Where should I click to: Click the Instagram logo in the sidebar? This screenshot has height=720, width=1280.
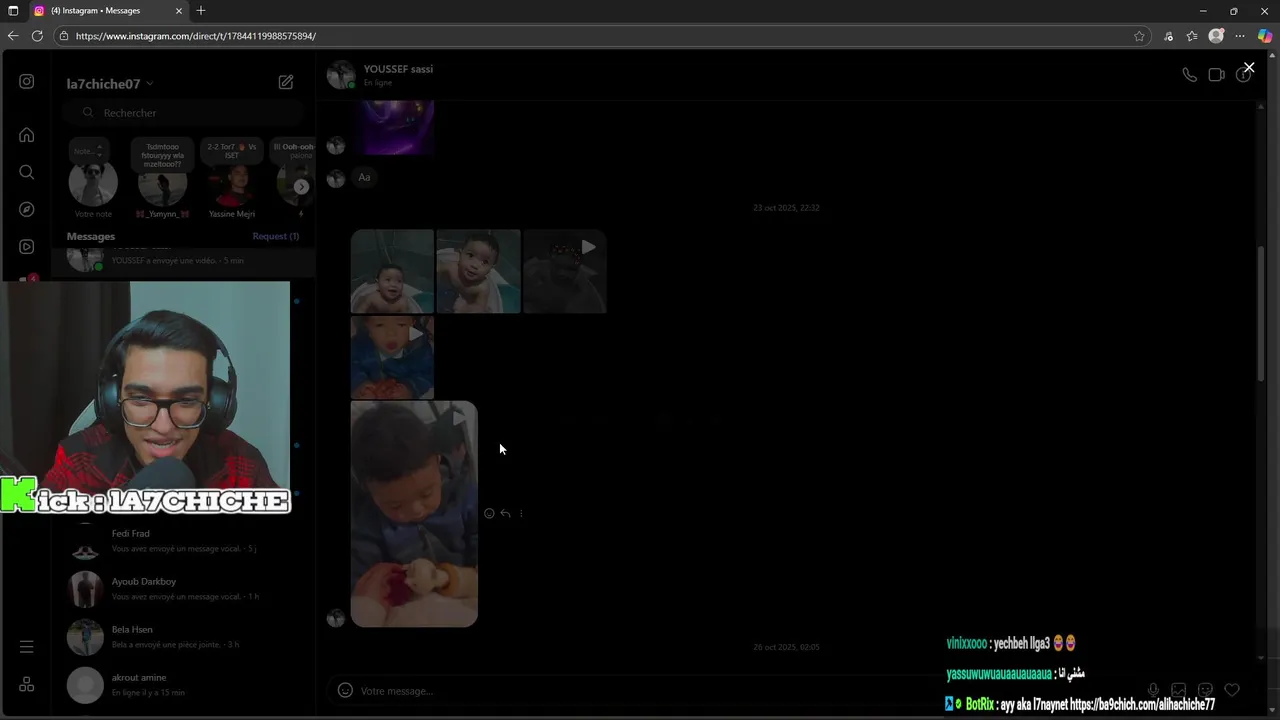27,82
